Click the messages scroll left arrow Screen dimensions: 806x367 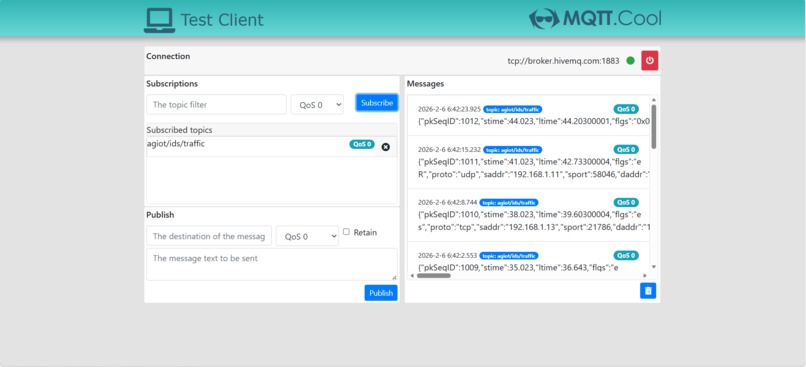pos(412,276)
